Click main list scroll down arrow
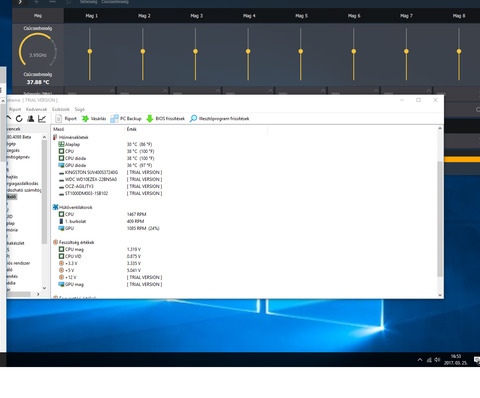The image size is (480, 398). click(x=440, y=295)
